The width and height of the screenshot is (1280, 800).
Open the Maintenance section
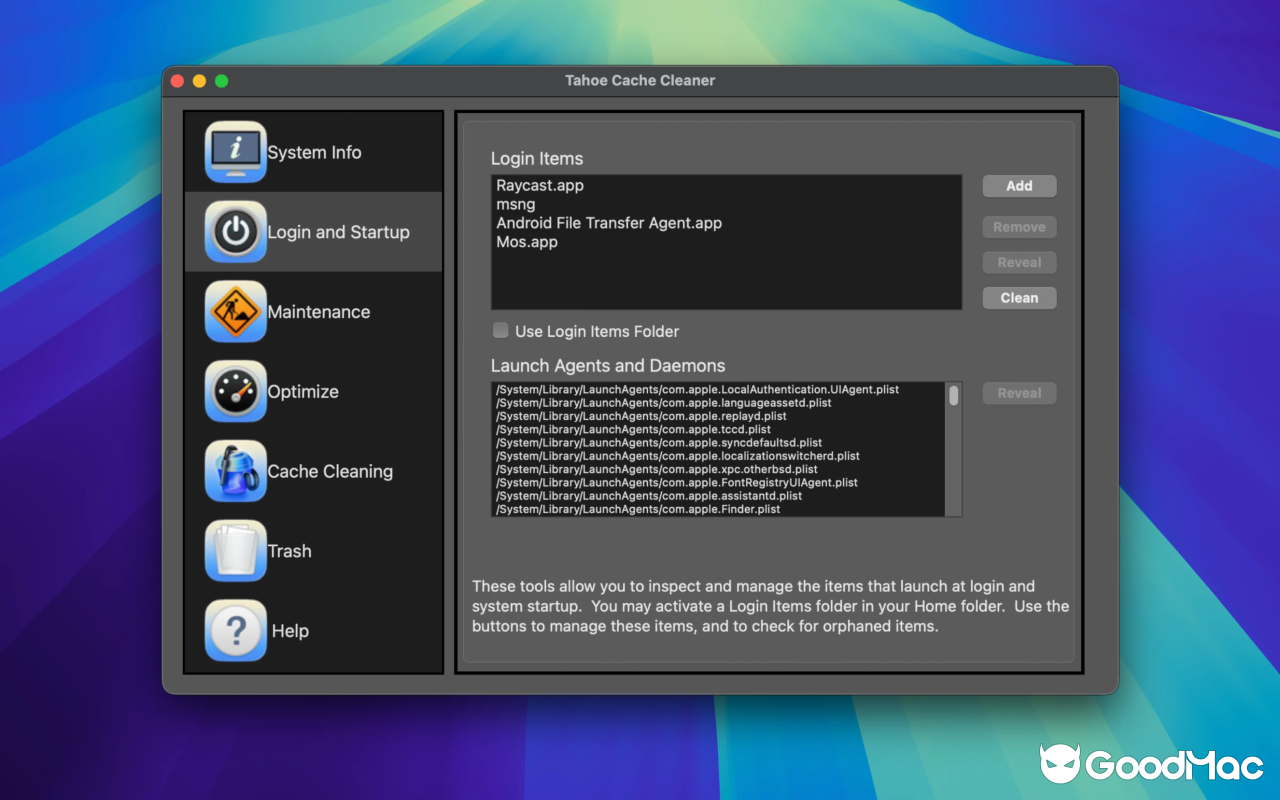(313, 311)
